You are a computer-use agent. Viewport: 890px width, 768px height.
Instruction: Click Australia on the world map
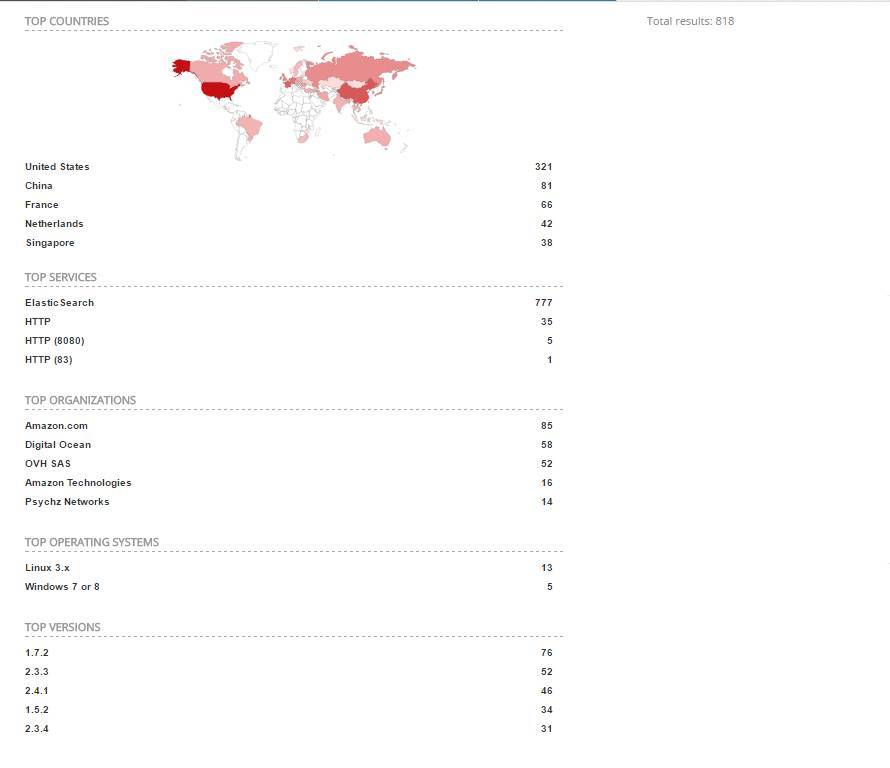(x=376, y=137)
